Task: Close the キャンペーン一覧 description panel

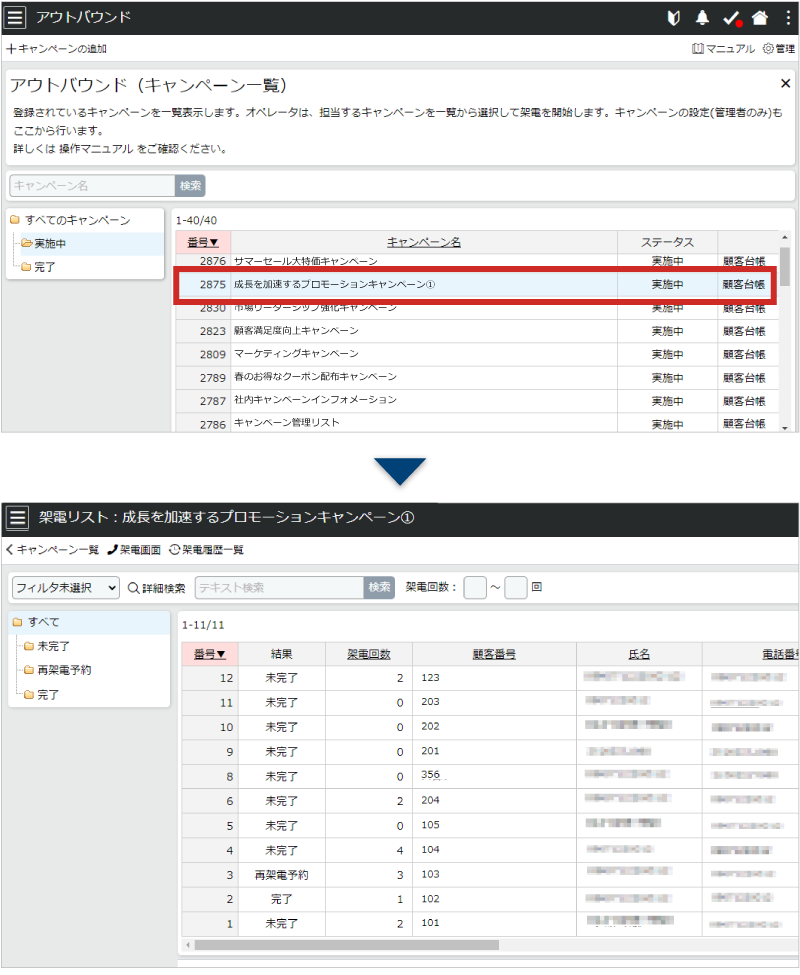Action: coord(785,83)
